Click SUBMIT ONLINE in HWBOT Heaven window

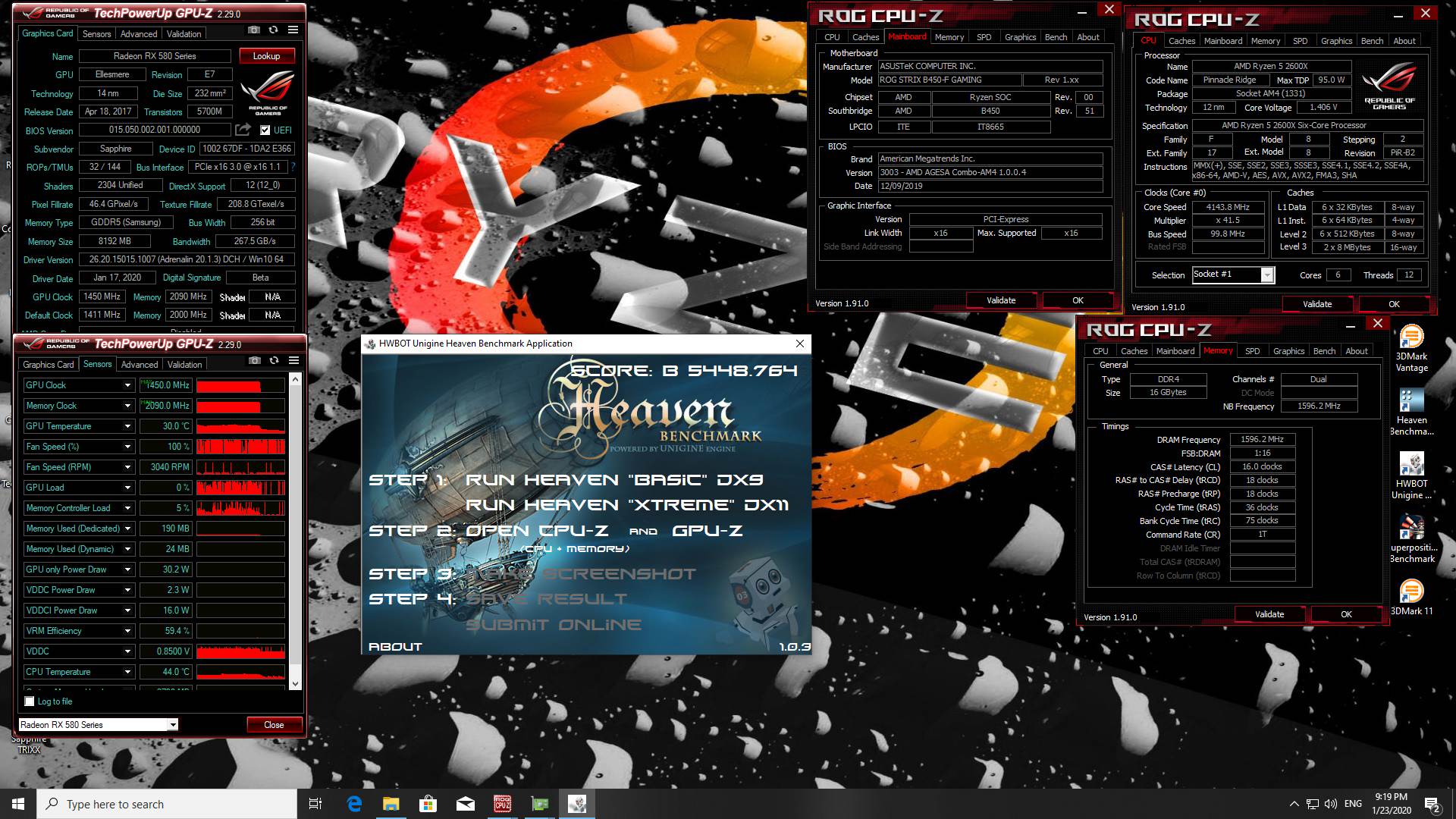[554, 625]
